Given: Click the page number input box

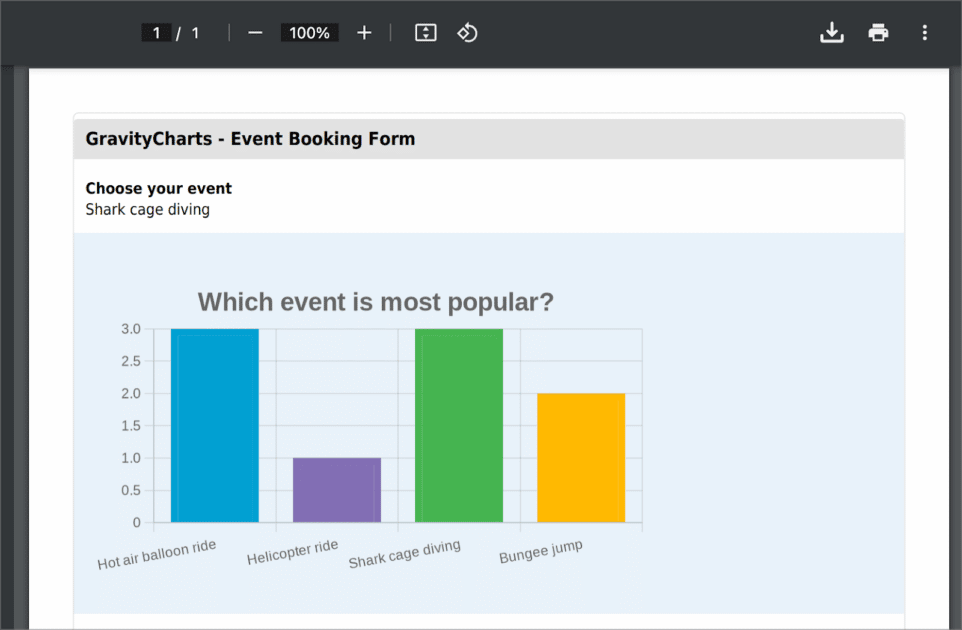Looking at the screenshot, I should point(156,32).
